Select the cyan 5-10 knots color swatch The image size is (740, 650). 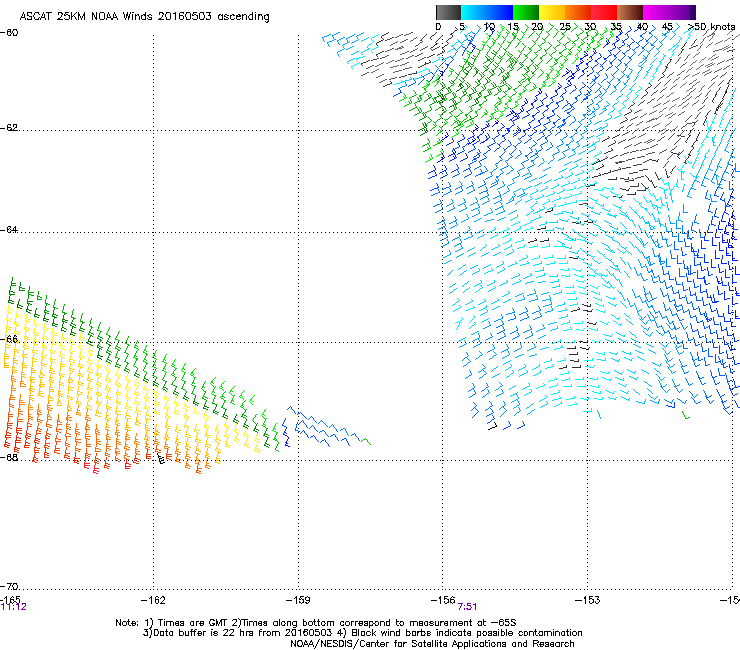[474, 12]
